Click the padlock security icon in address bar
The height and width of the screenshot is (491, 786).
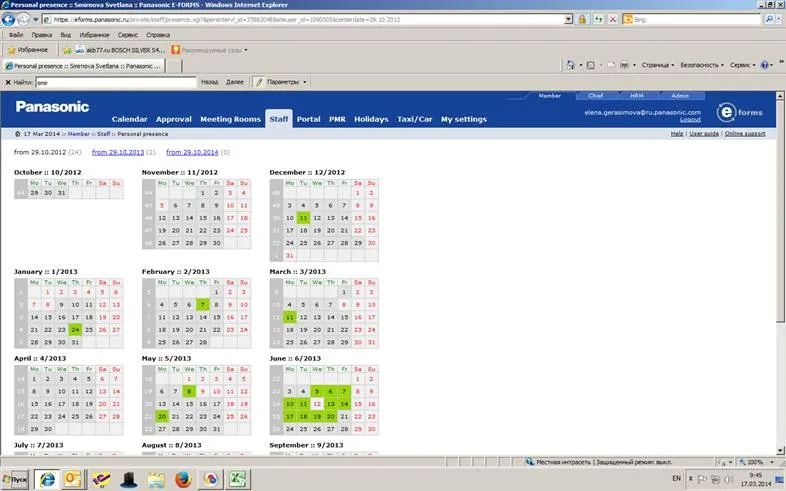pyautogui.click(x=582, y=20)
